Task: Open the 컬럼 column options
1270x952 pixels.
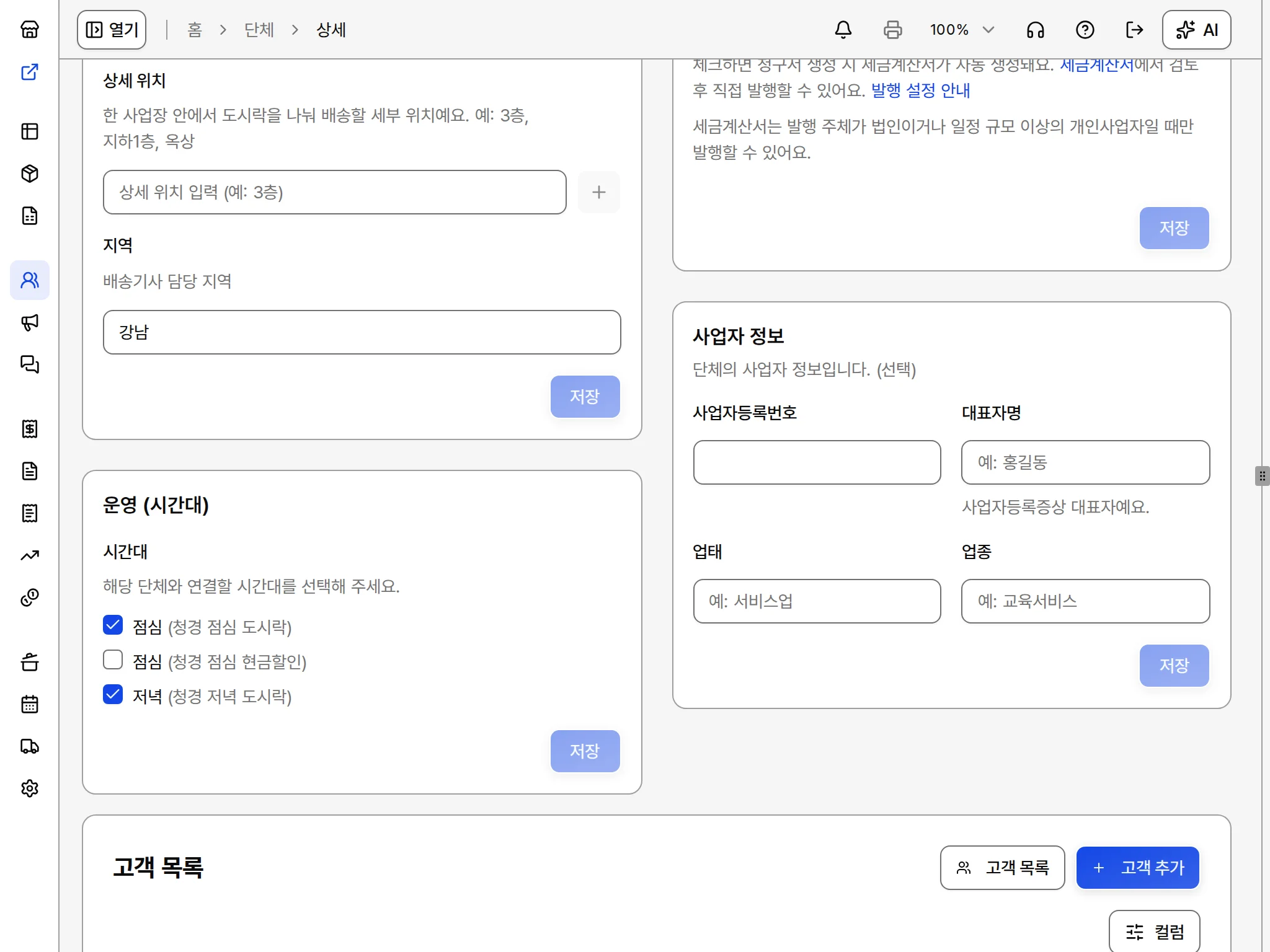Action: [1154, 931]
